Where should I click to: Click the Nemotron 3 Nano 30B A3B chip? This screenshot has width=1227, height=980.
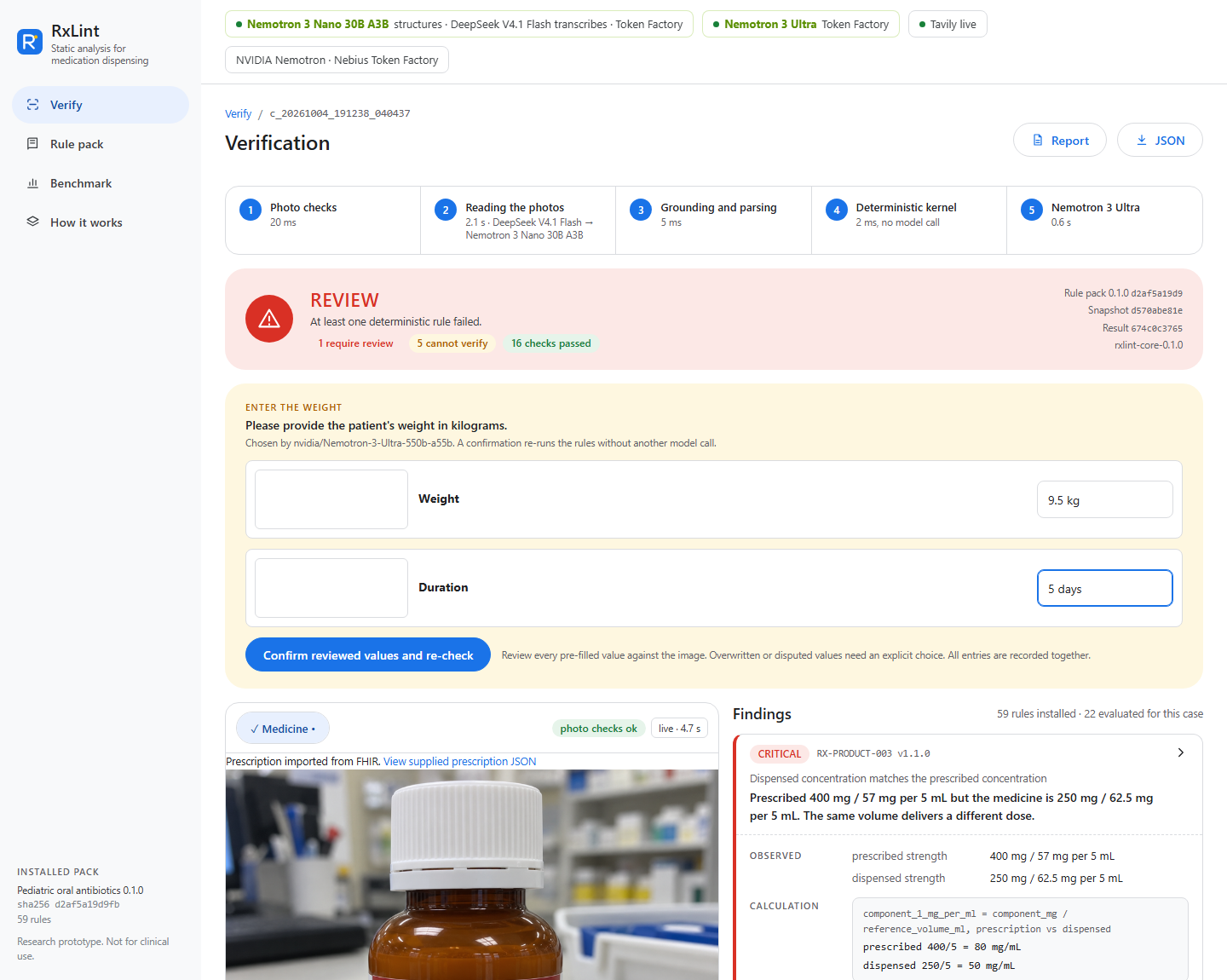tap(459, 24)
